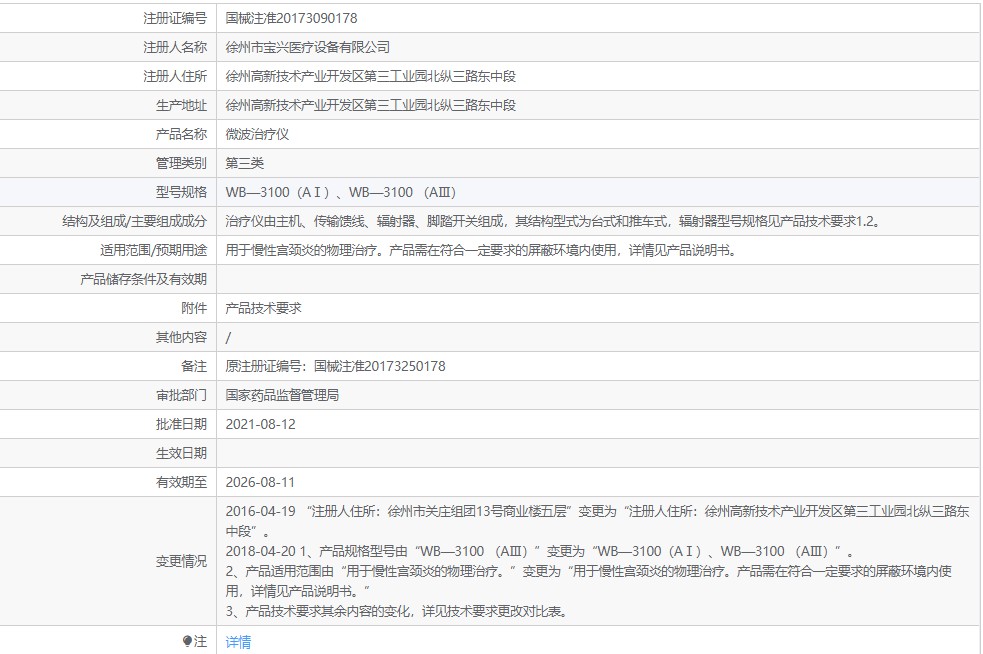Click the 审批部门 label
Image resolution: width=983 pixels, height=654 pixels.
click(x=181, y=395)
